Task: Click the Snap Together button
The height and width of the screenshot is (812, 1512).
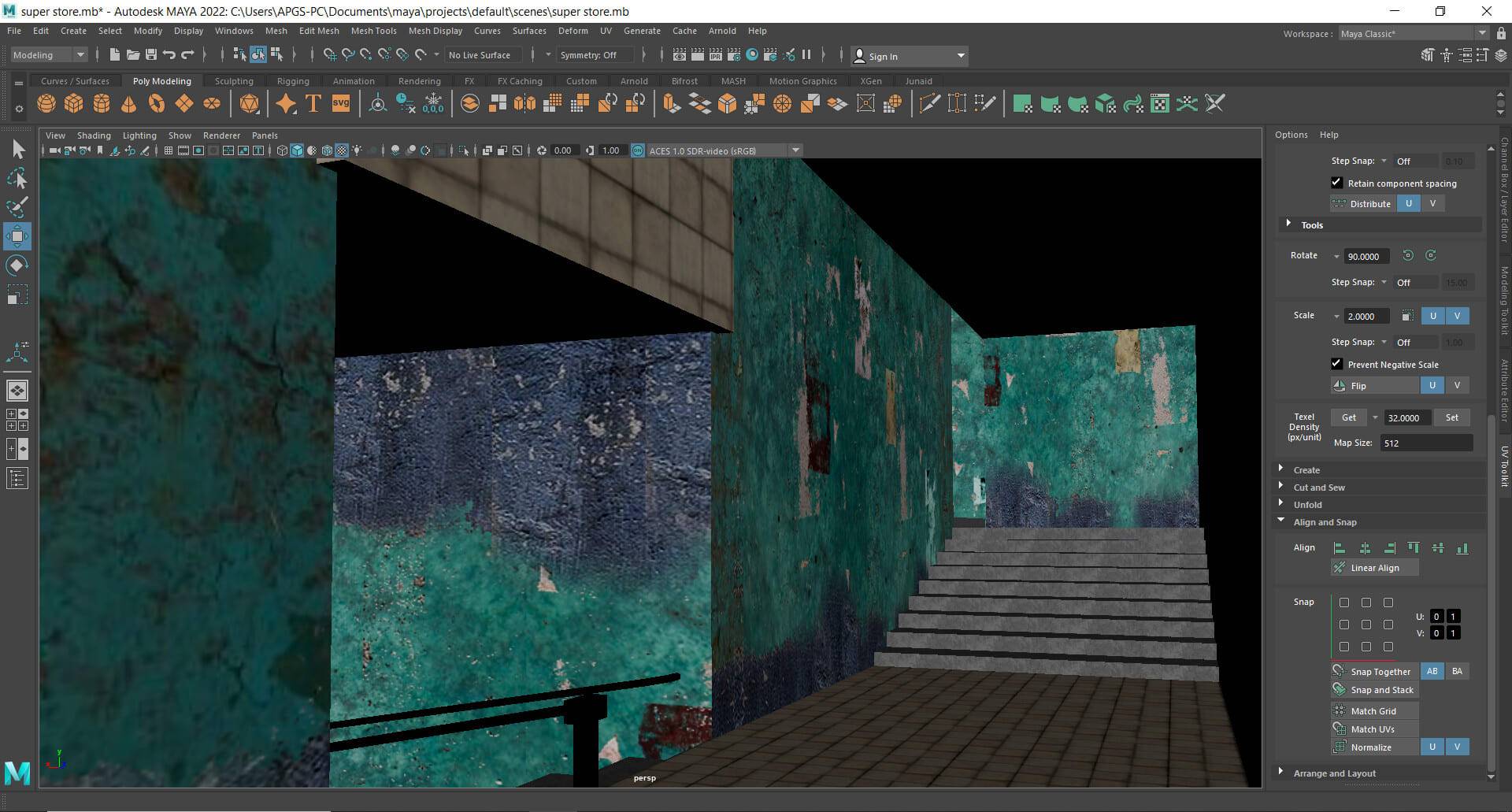Action: tap(1380, 672)
